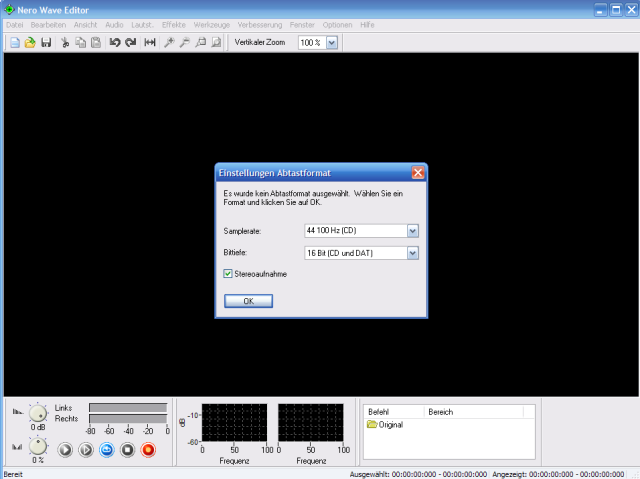Viewport: 640px width, 479px height.
Task: Click the left frequency spectrum display
Action: coord(234,423)
